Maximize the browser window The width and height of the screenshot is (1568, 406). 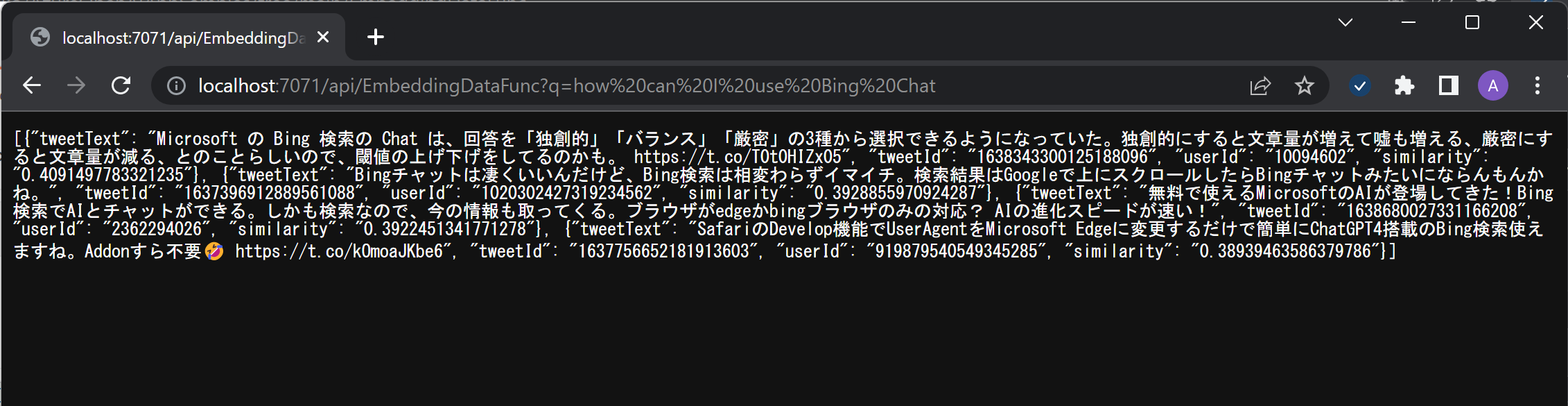(x=1472, y=22)
